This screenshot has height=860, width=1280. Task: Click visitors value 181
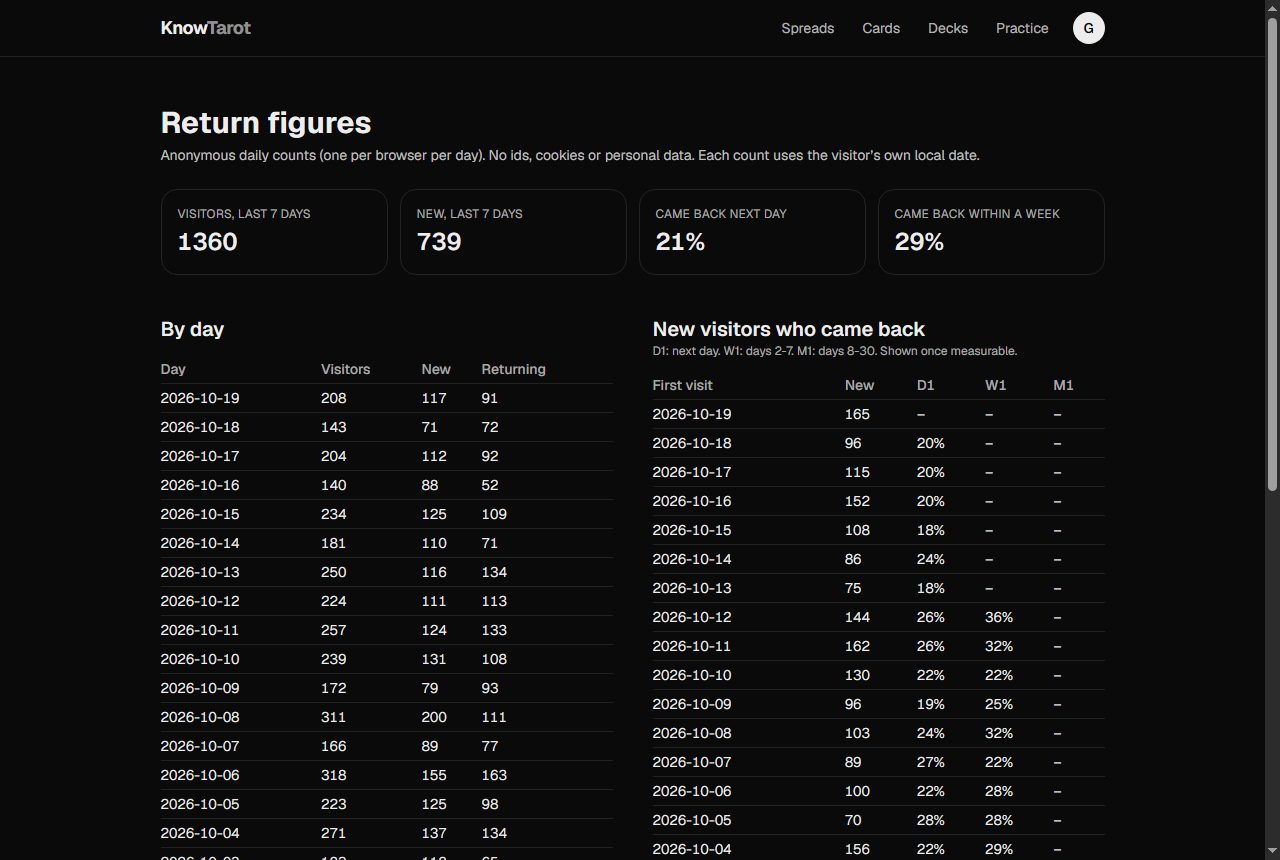tap(334, 543)
